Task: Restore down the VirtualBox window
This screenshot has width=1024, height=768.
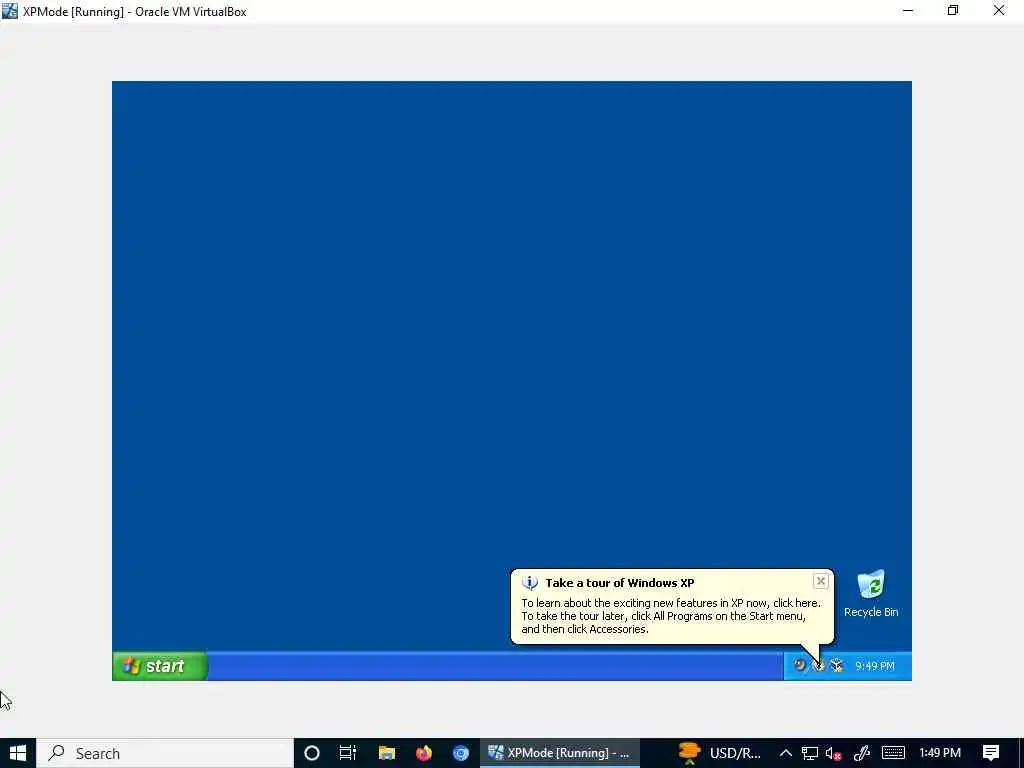Action: (x=953, y=10)
